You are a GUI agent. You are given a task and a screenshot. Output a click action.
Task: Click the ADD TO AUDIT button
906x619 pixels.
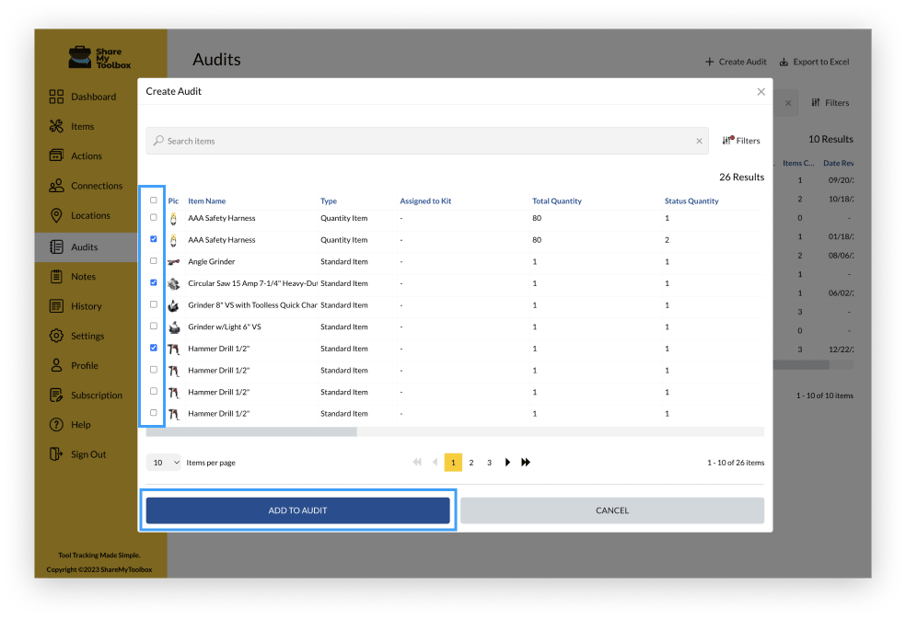tap(299, 510)
